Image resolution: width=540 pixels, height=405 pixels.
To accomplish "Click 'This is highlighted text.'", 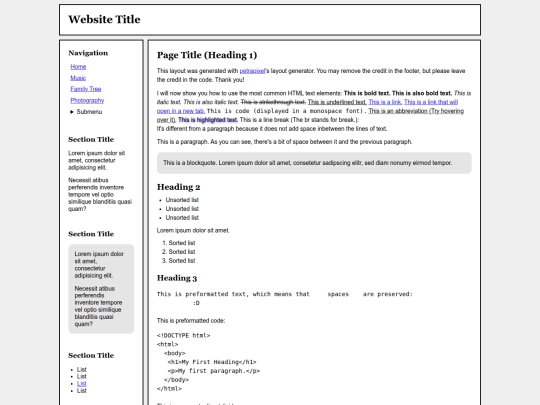I will coord(208,120).
